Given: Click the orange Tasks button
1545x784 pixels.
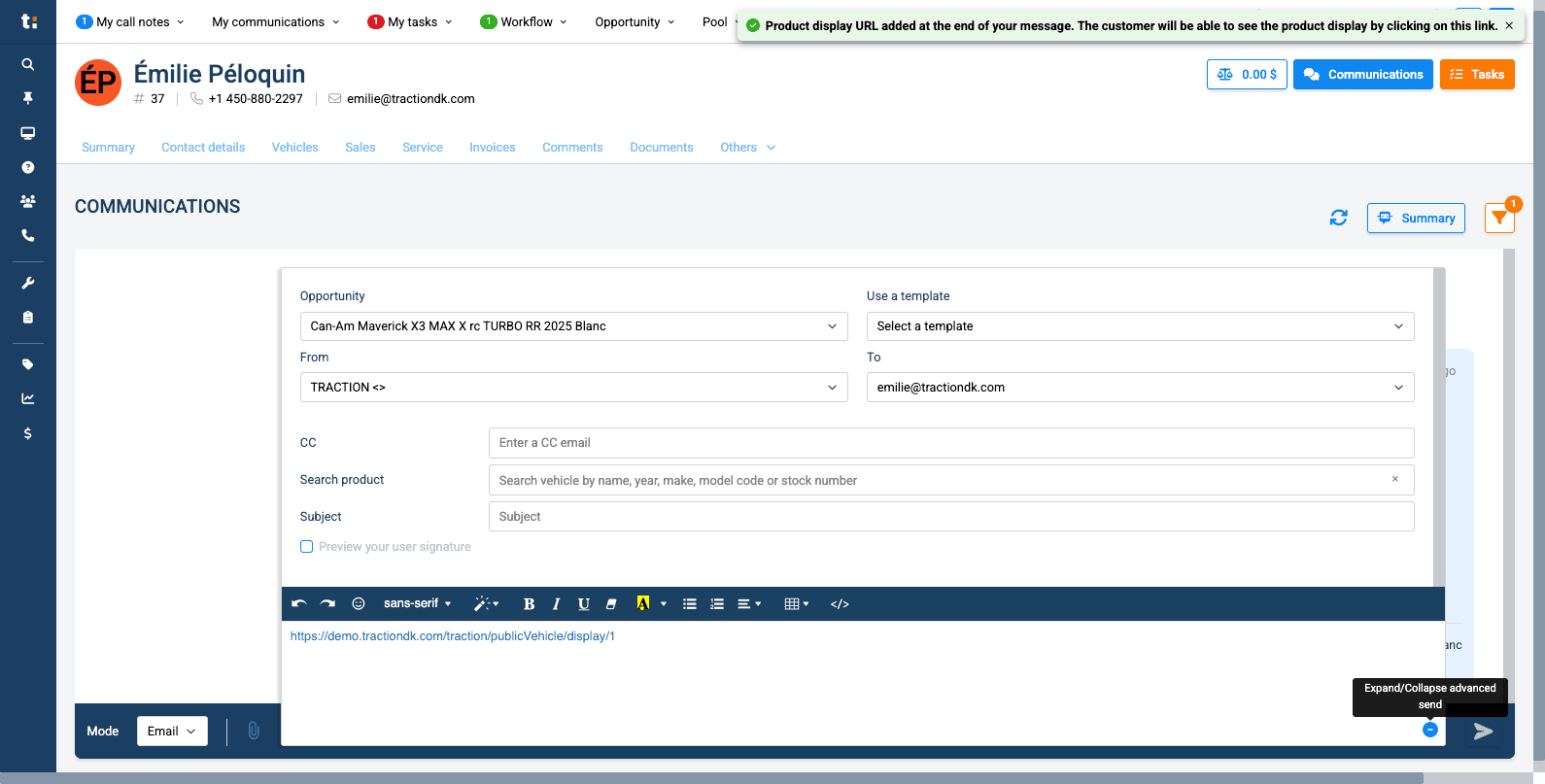Looking at the screenshot, I should [x=1477, y=75].
